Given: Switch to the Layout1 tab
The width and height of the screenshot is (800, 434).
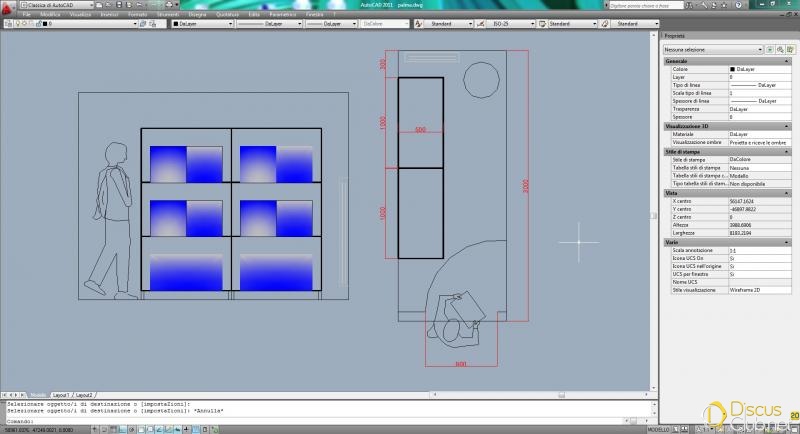Looking at the screenshot, I should point(61,395).
